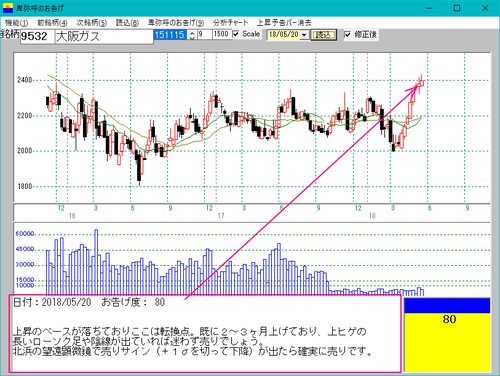Click the year label 17 on timeline
Image resolution: width=500 pixels, height=376 pixels.
(221, 216)
